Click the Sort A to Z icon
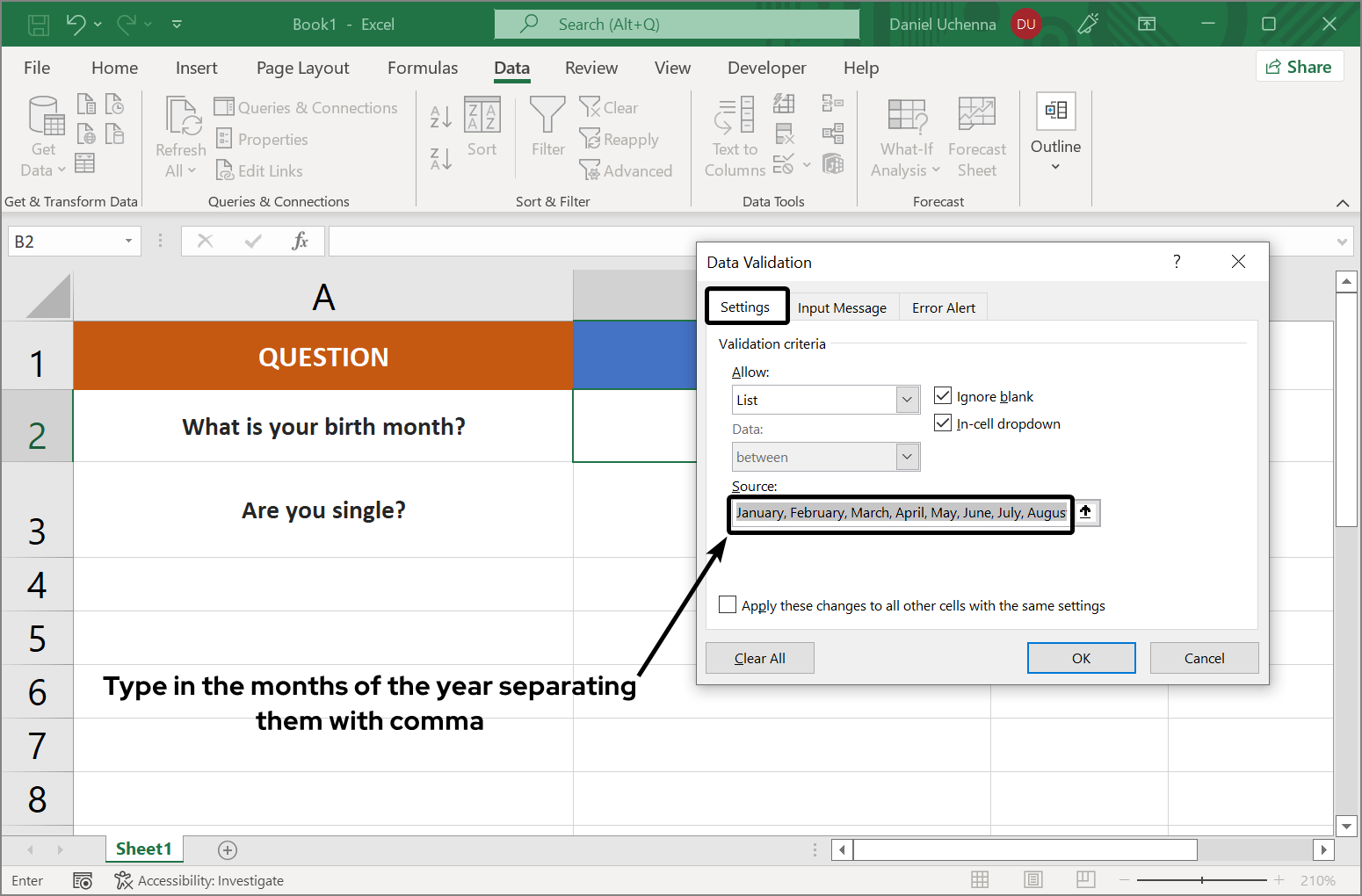The height and width of the screenshot is (896, 1362). (x=439, y=115)
